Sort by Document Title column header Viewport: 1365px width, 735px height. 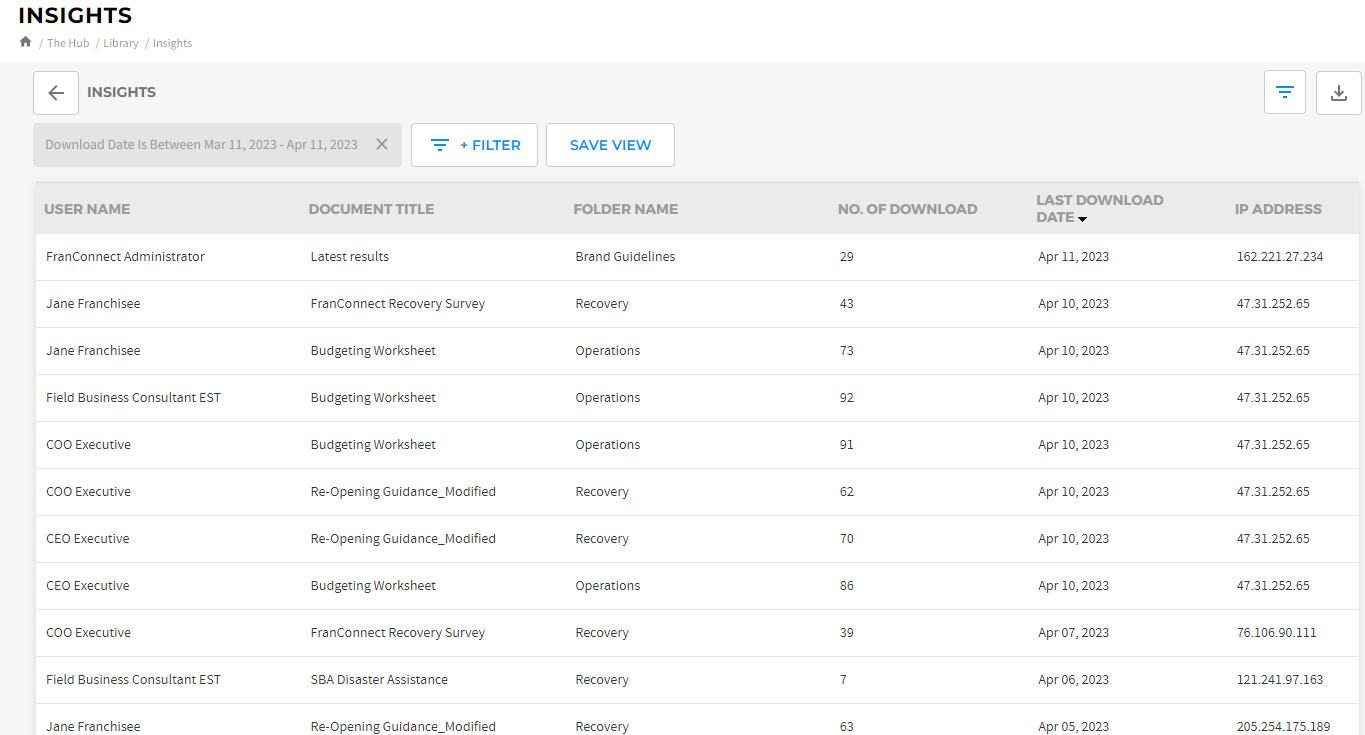tap(371, 209)
